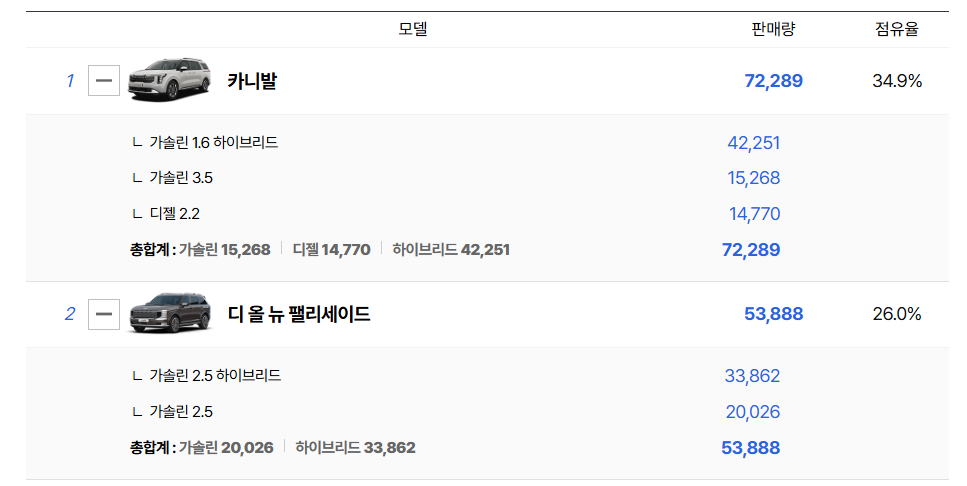Click the 34.9% share value
This screenshot has width=967, height=486.
pyautogui.click(x=897, y=81)
